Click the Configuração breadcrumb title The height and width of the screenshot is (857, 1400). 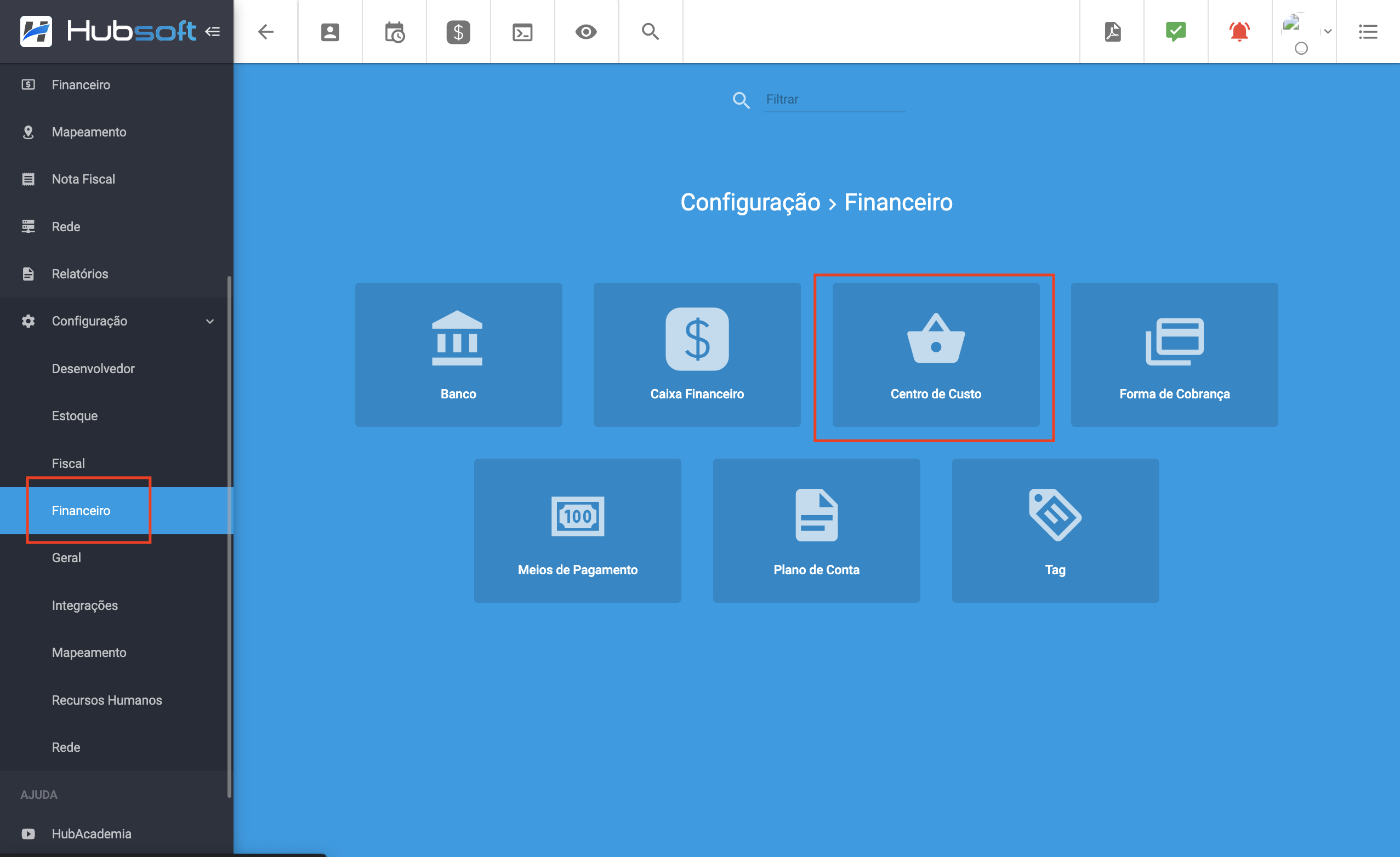click(750, 202)
